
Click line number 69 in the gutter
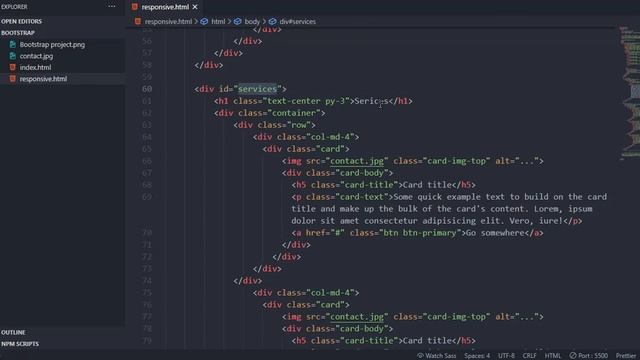(147, 197)
